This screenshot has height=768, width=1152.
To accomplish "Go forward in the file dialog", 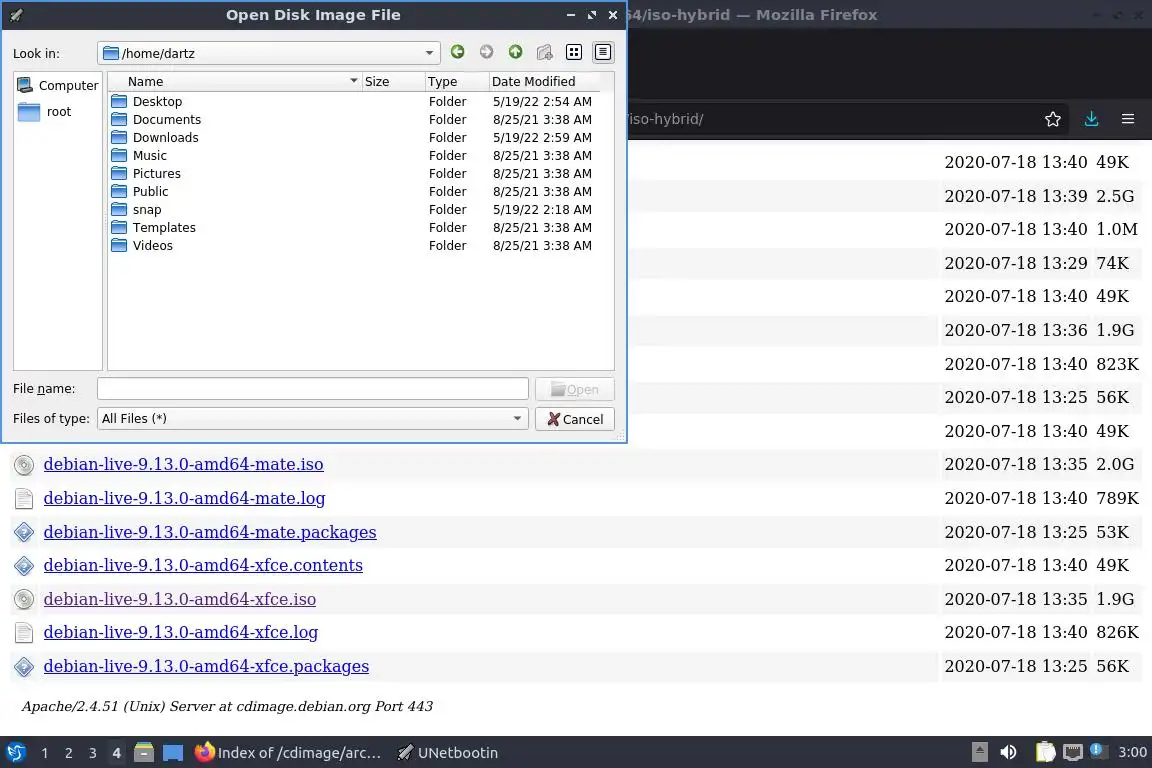I will 486,51.
